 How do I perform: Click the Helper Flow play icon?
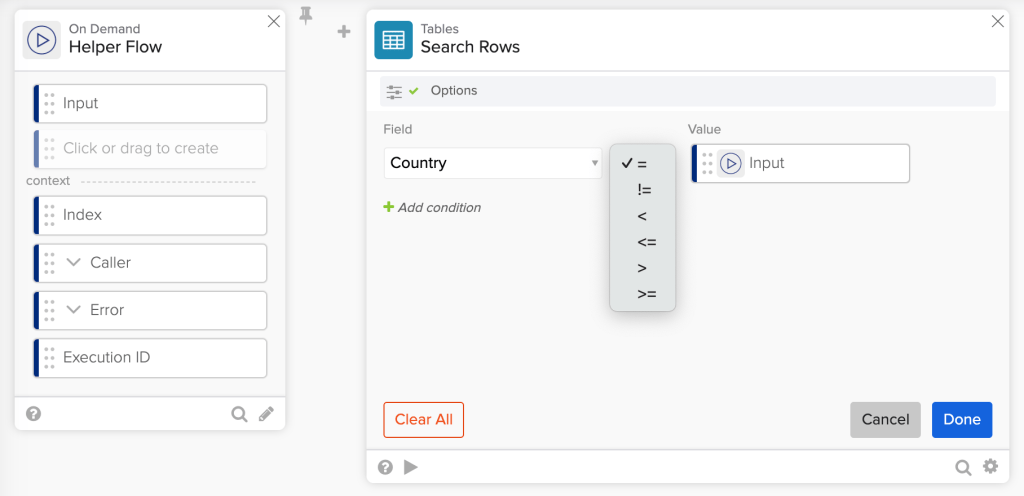pyautogui.click(x=42, y=40)
